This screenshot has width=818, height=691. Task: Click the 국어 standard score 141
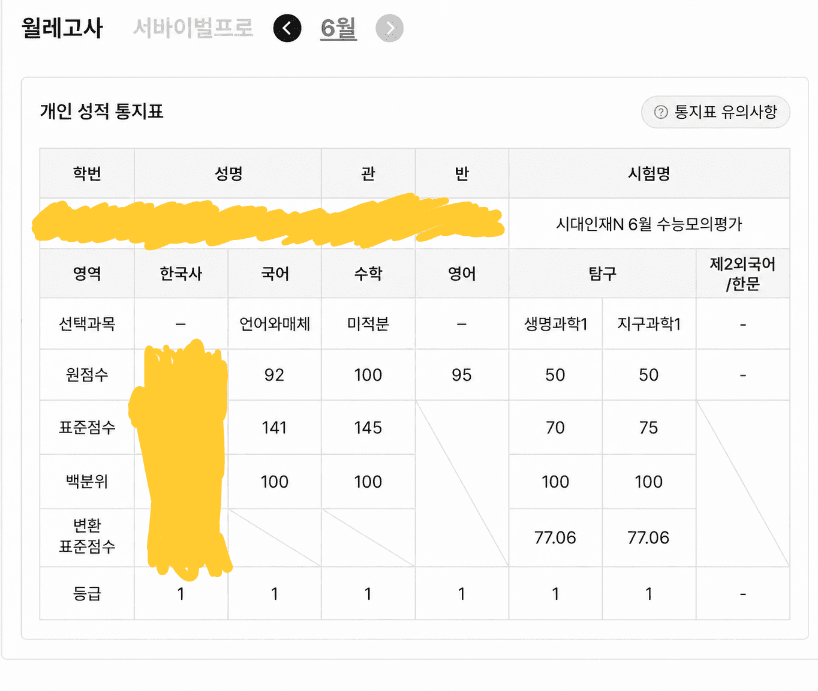coord(274,428)
